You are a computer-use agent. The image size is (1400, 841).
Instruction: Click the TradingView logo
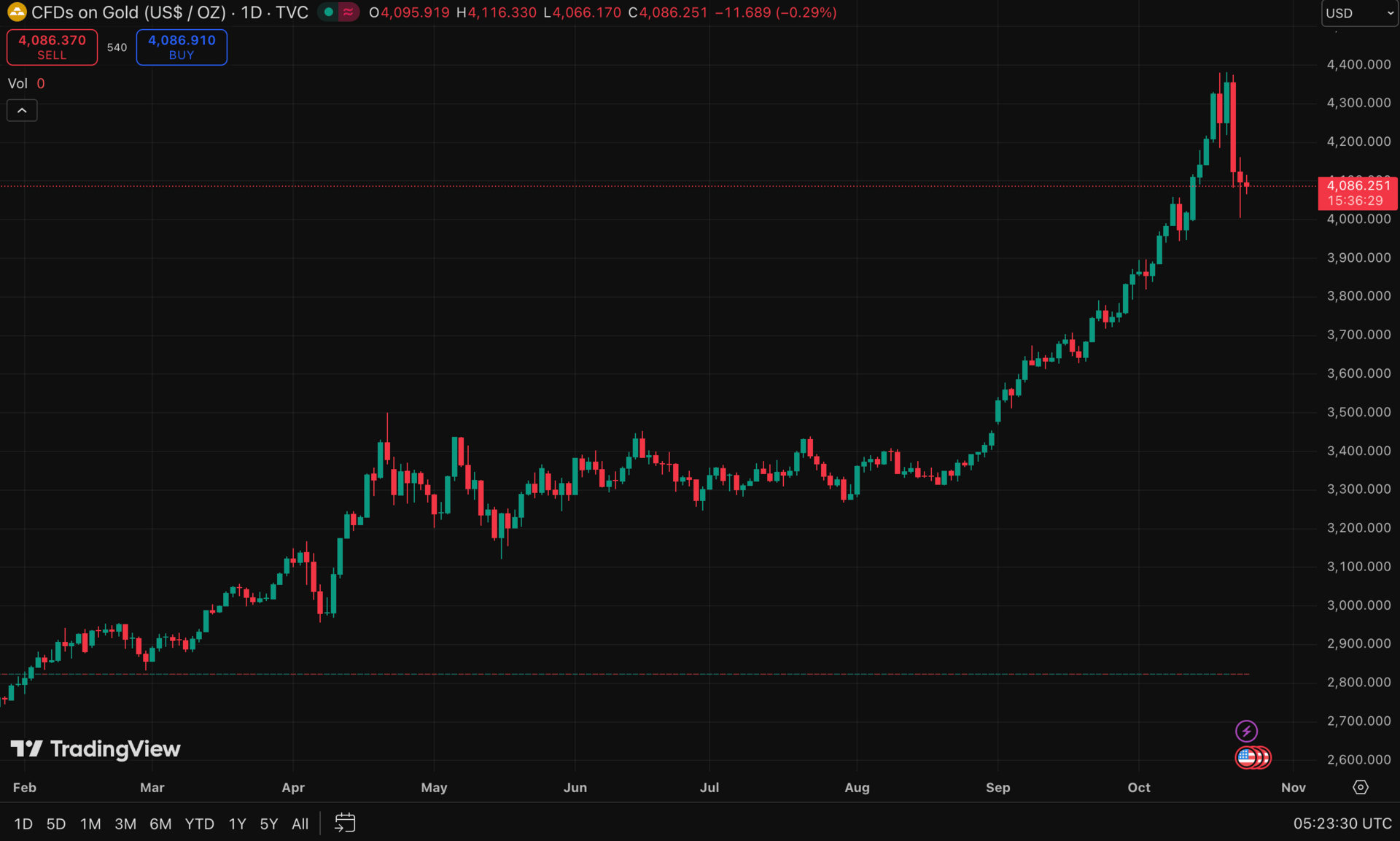point(96,749)
